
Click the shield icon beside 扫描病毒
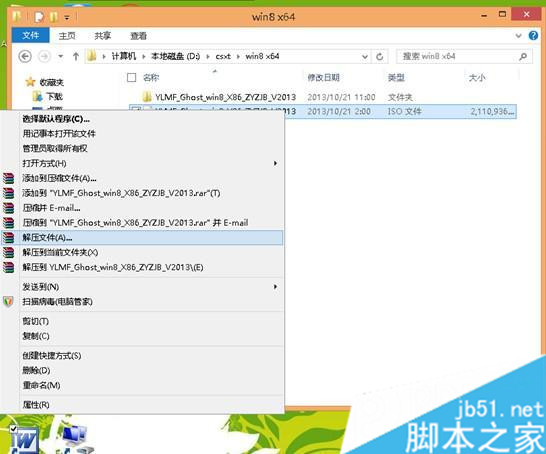point(8,302)
